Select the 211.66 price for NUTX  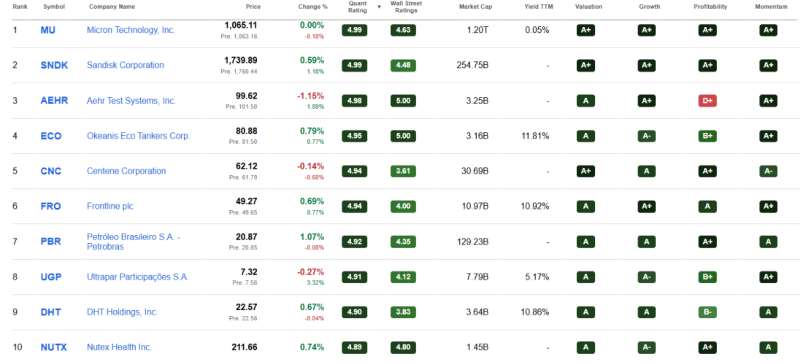click(x=245, y=347)
